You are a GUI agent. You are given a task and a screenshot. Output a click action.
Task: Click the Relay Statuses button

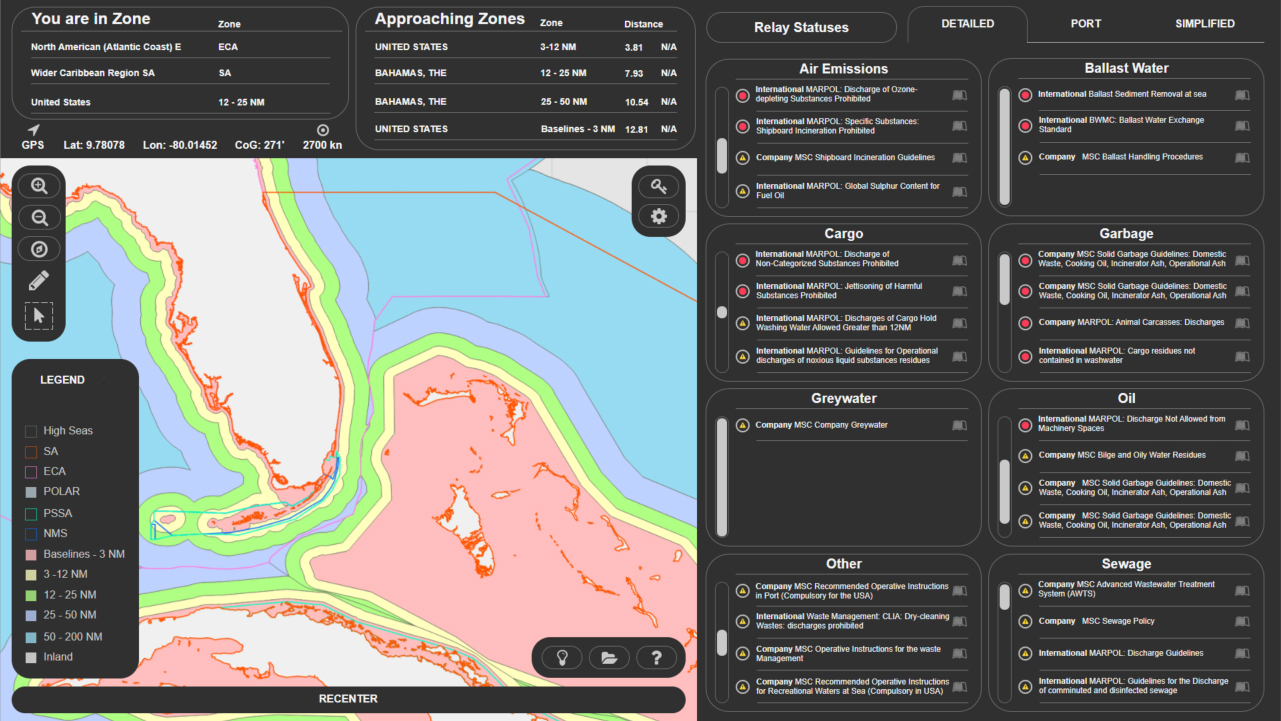coord(801,28)
